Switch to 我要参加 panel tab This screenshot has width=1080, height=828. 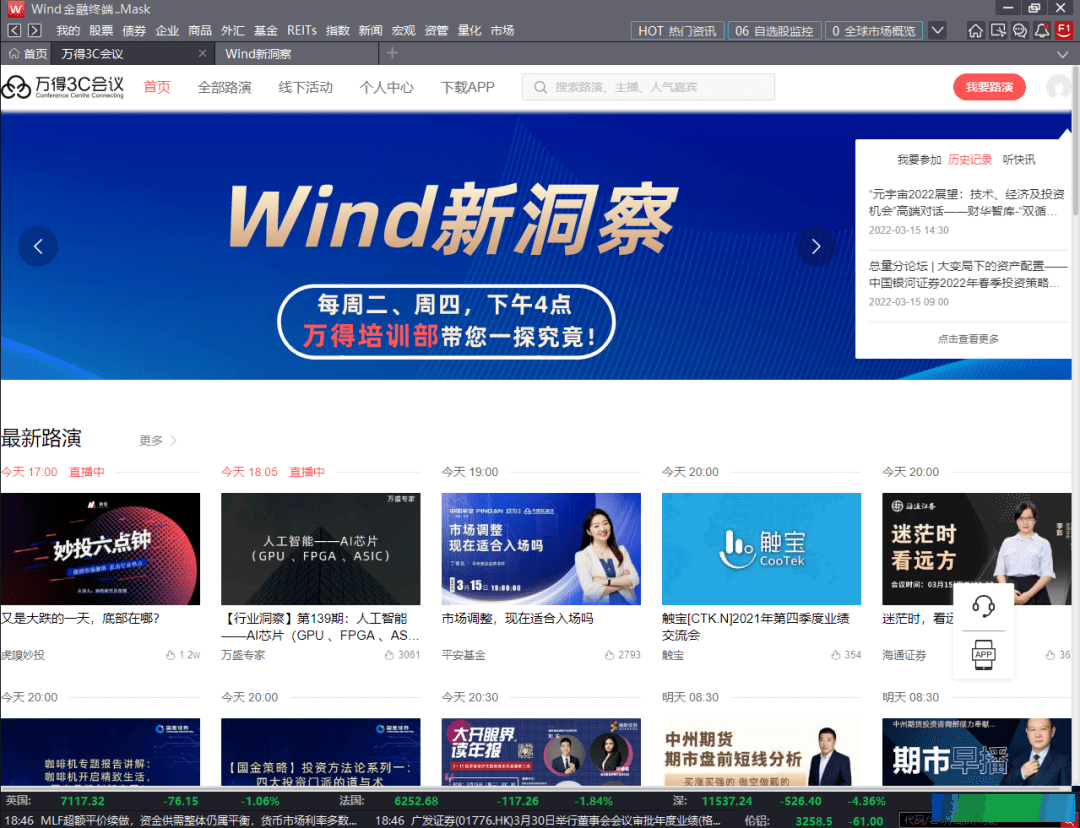[x=919, y=160]
